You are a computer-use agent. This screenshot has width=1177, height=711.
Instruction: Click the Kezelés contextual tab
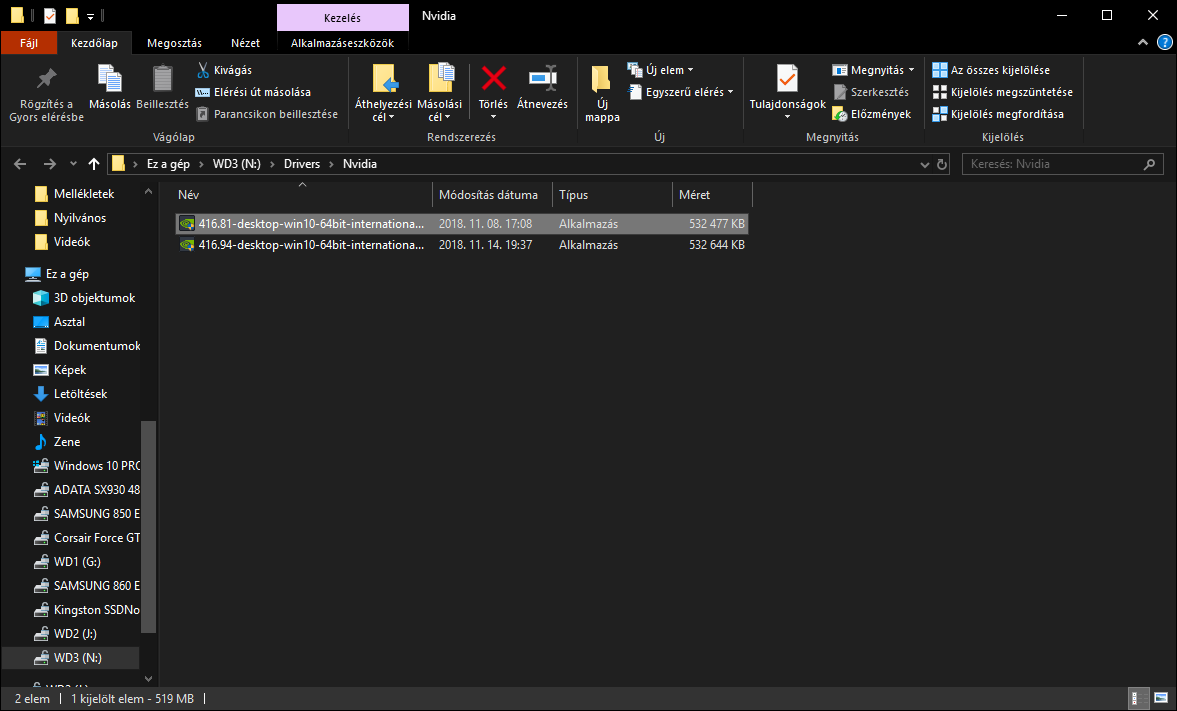click(x=342, y=17)
